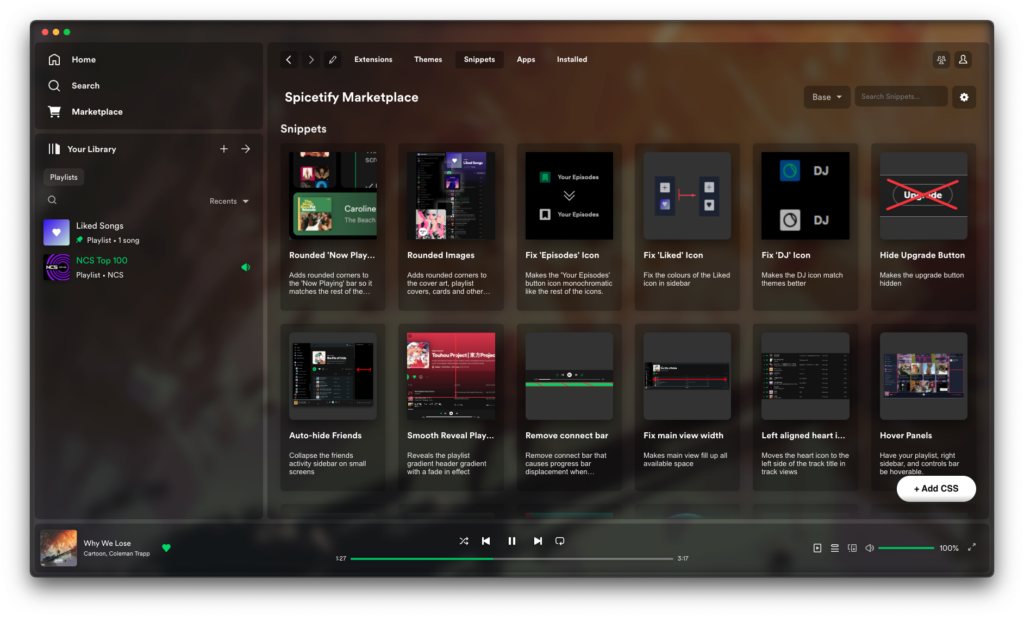Click the green speaker icon on NCS Top 100

(x=246, y=267)
